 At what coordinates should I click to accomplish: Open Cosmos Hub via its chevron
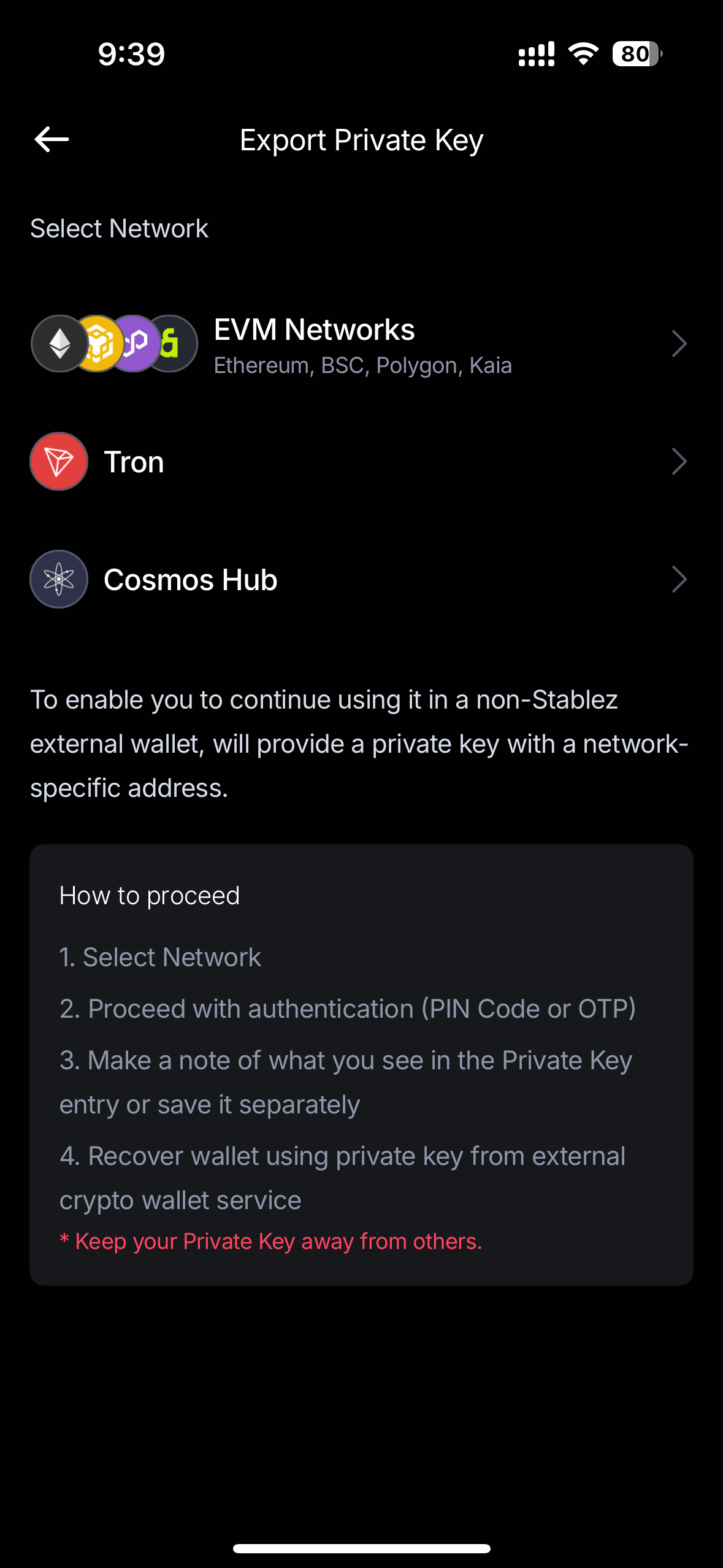click(679, 579)
